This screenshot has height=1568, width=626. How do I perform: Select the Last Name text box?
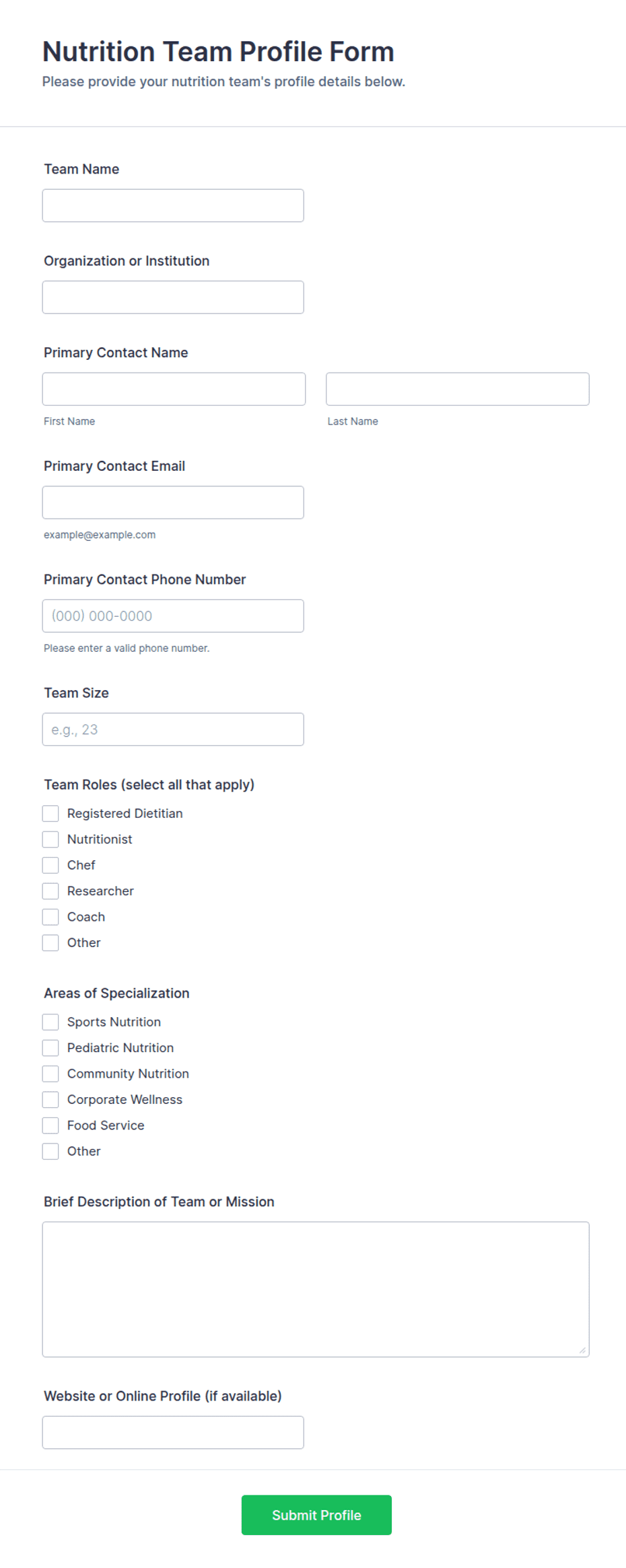(x=458, y=389)
